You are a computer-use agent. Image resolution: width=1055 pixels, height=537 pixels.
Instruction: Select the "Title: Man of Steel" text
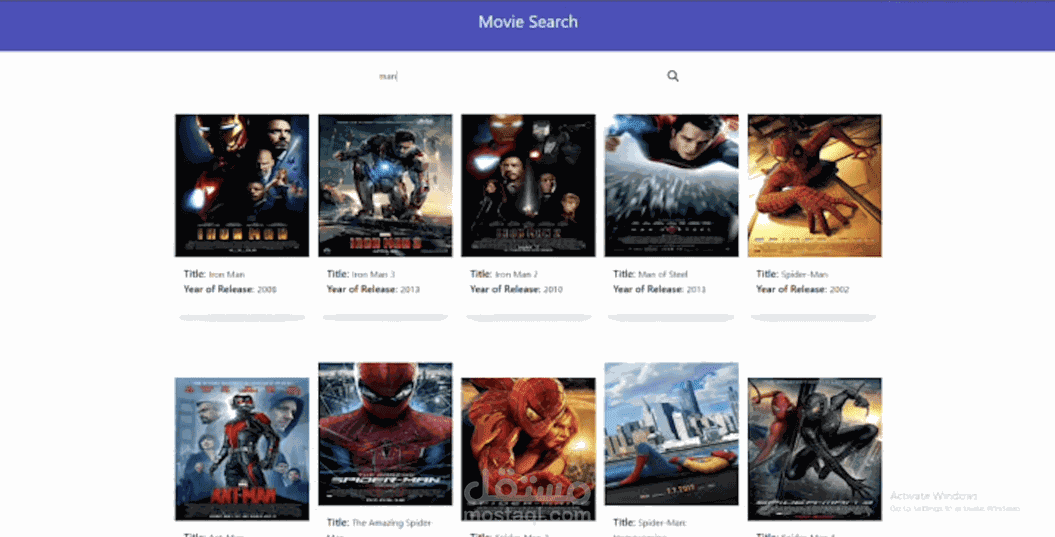tap(650, 274)
